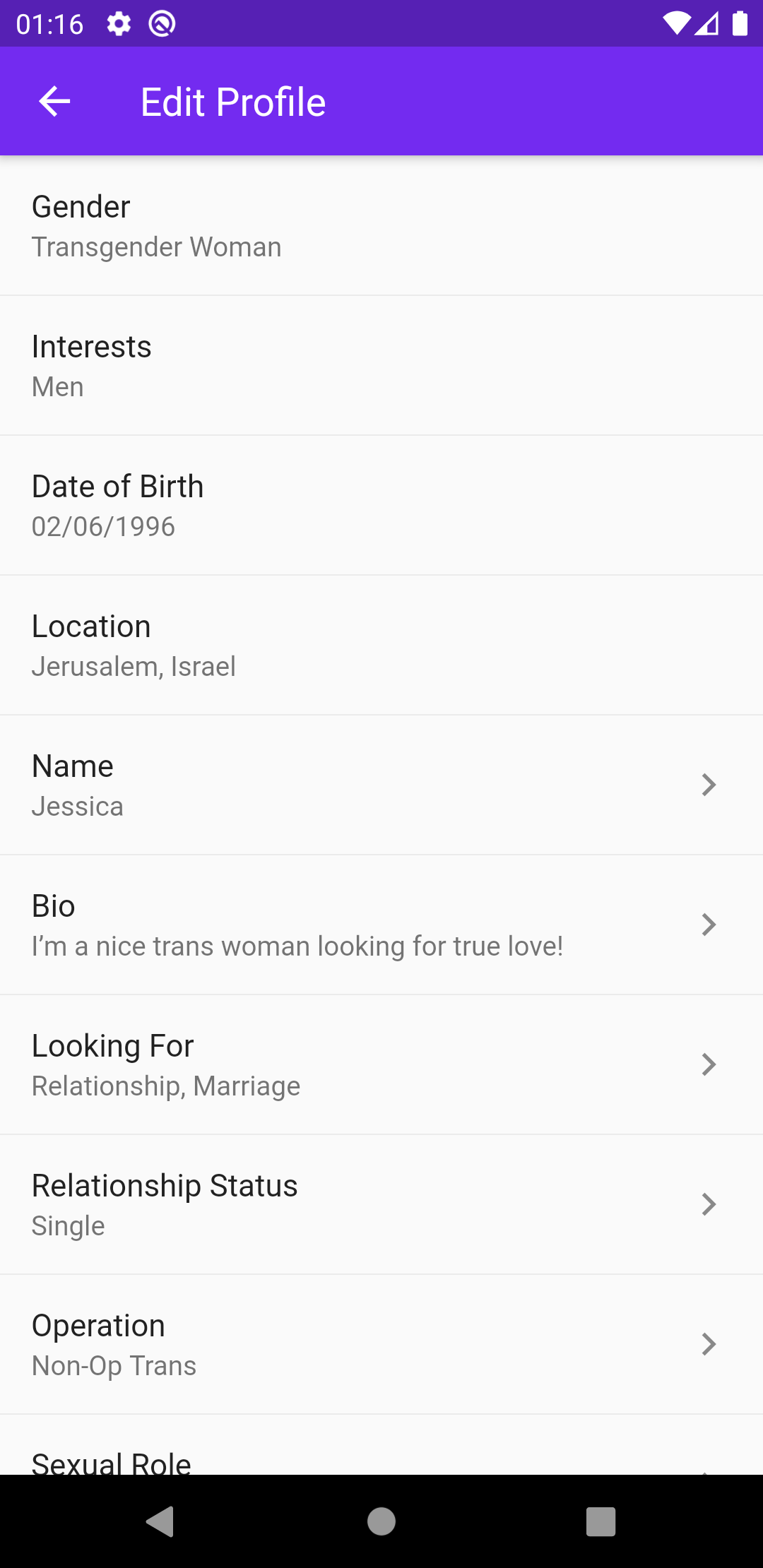Tap Android back navigation triangle

(x=160, y=1521)
